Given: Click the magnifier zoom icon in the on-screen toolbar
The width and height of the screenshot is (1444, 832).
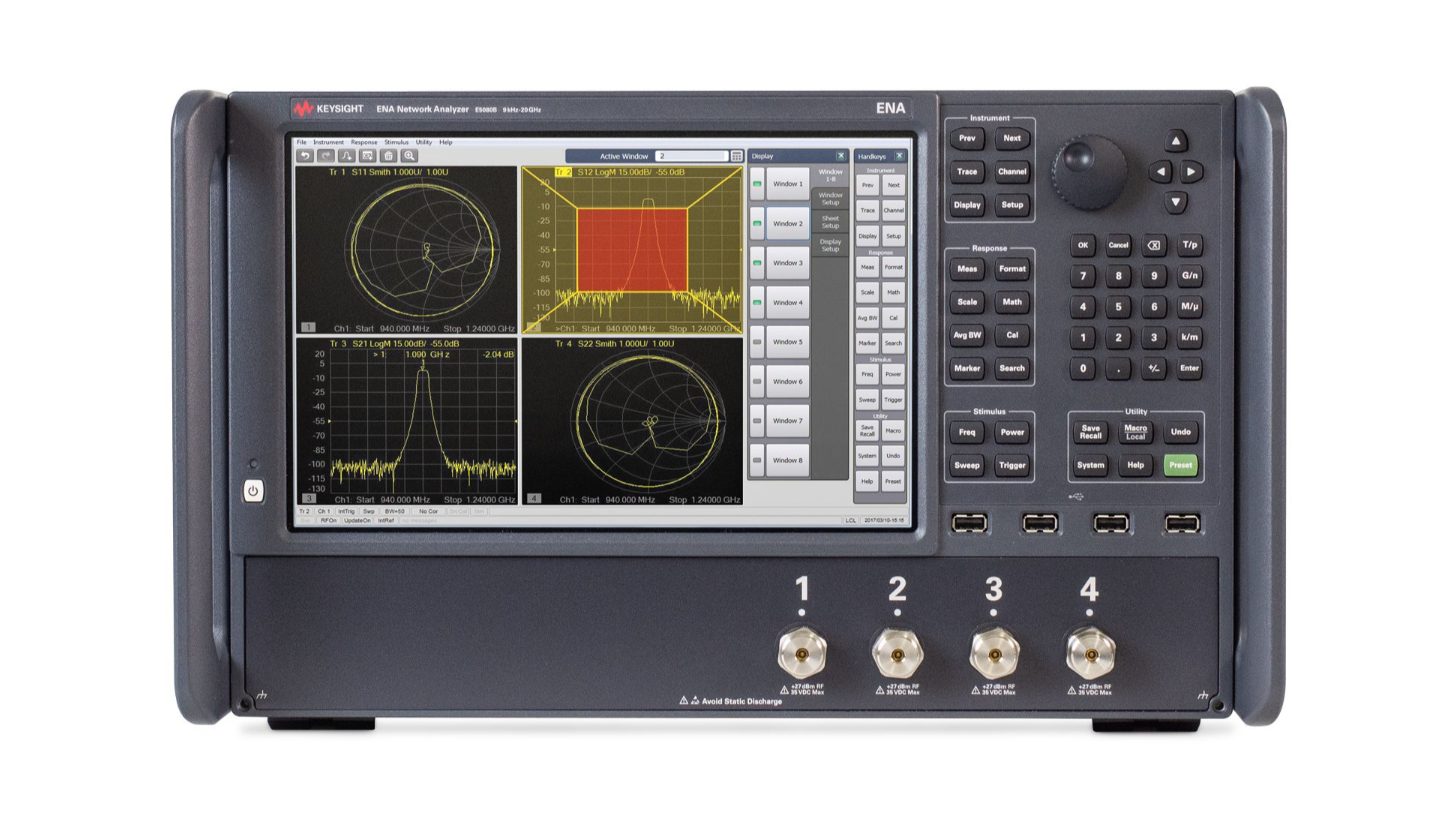Looking at the screenshot, I should click(x=409, y=156).
